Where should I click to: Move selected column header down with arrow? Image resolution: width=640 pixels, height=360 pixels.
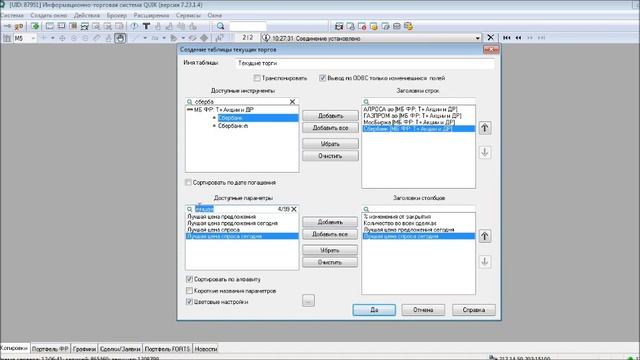click(x=484, y=261)
